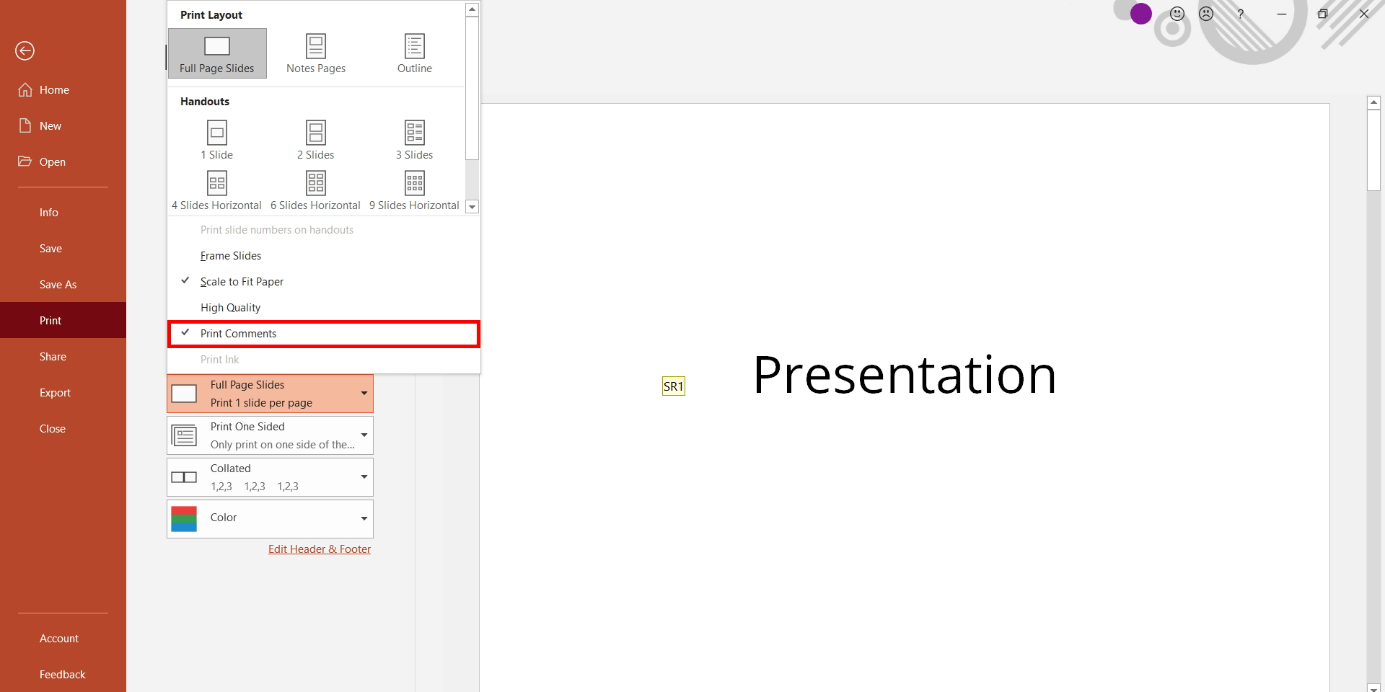Click the Open folder icon
This screenshot has height=692, width=1385.
(x=26, y=162)
